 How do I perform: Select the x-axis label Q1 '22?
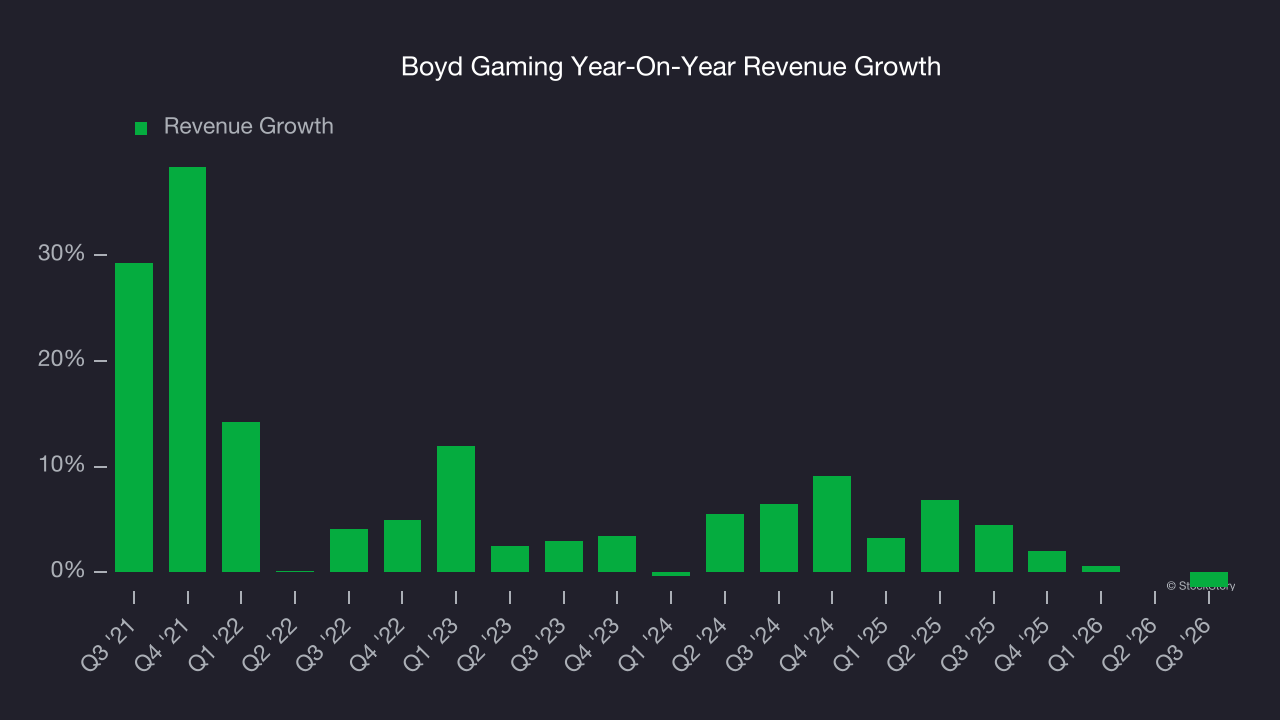tap(216, 645)
